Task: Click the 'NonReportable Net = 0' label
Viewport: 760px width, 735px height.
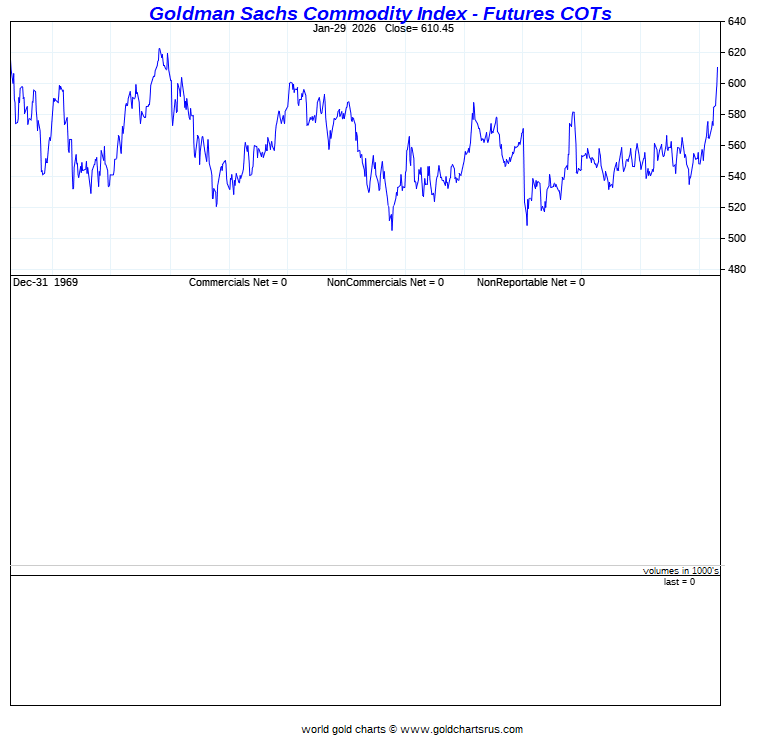Action: [531, 282]
